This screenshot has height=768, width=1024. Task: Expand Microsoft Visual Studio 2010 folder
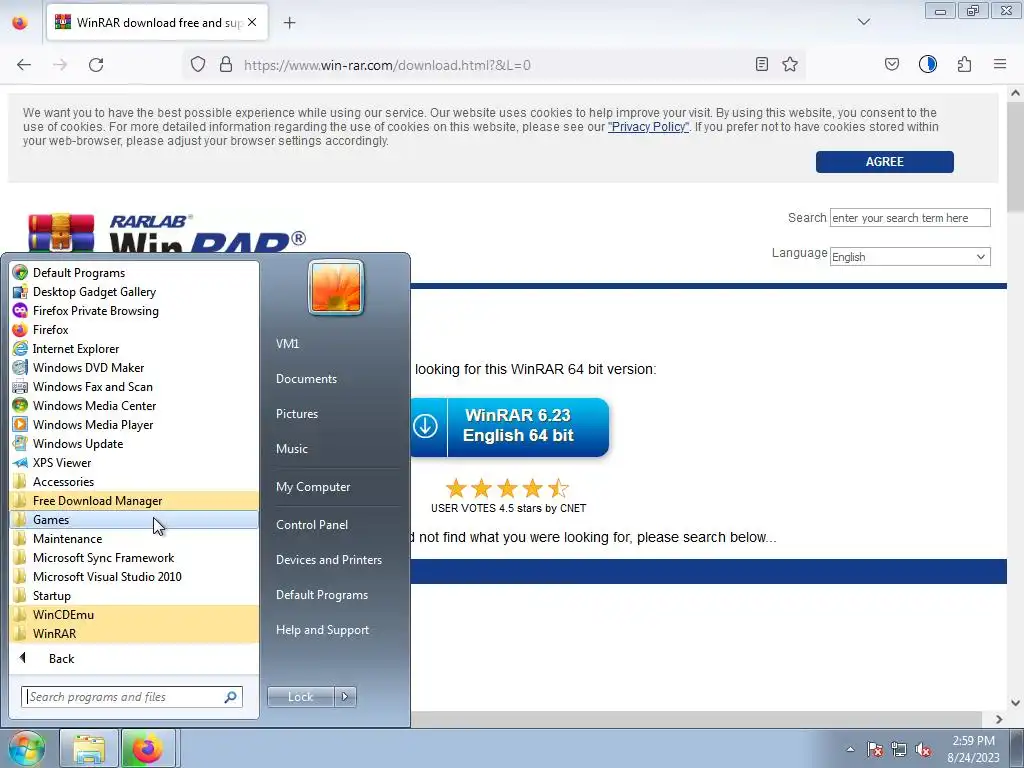134,577
